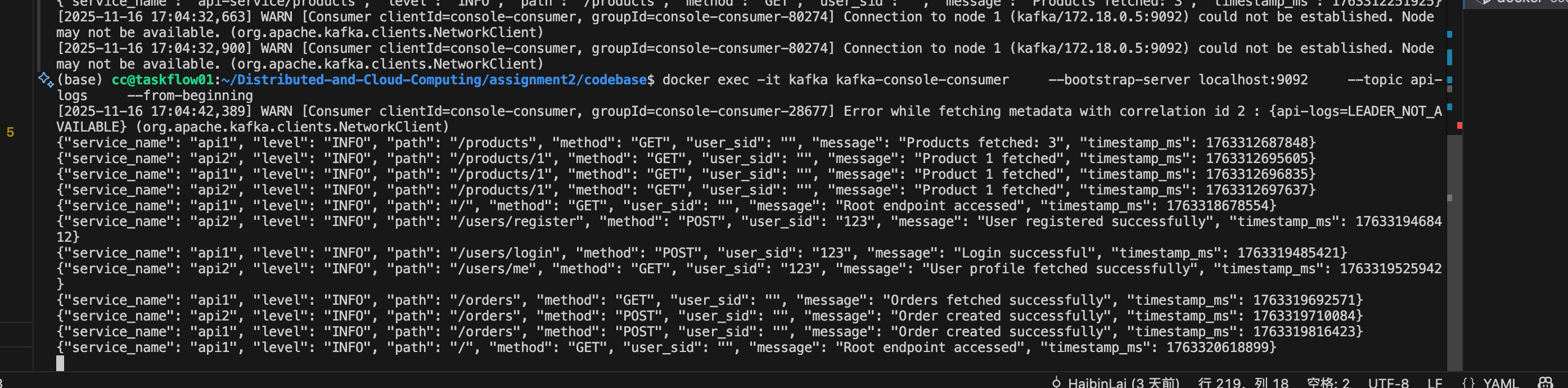
Task: Click the yellow 5 badge on the left
Action: coord(10,132)
